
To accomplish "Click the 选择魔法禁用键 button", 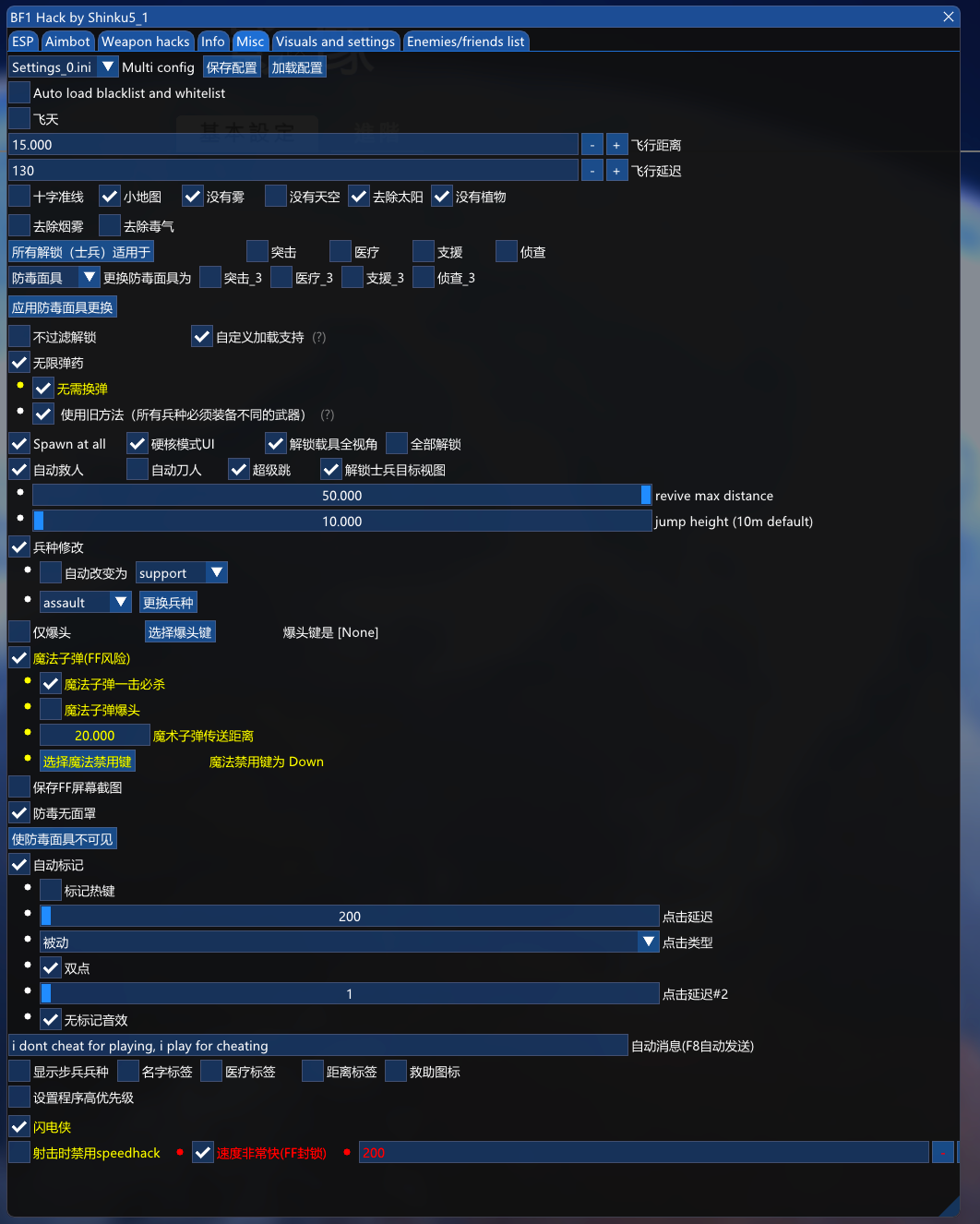I will (88, 762).
